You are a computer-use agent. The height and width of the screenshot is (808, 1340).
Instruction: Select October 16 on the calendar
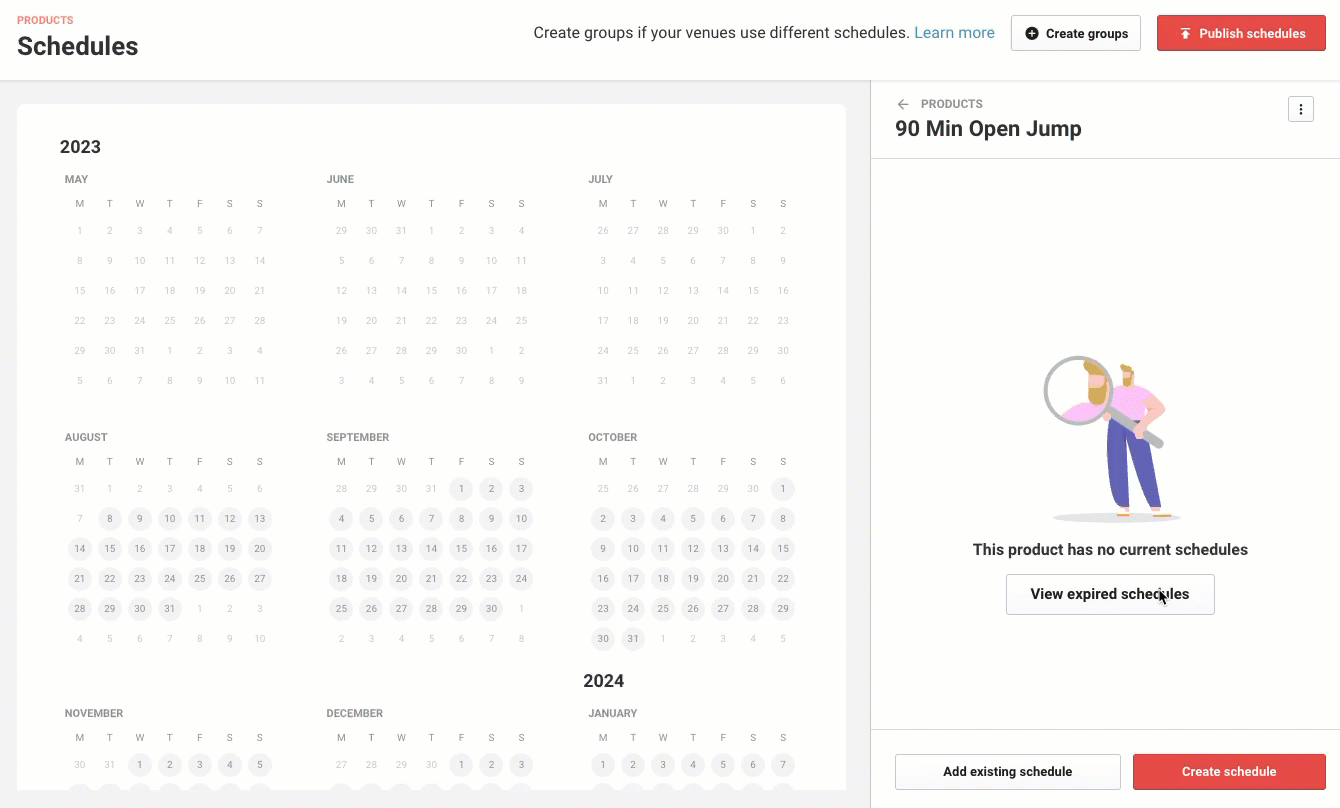tap(603, 579)
